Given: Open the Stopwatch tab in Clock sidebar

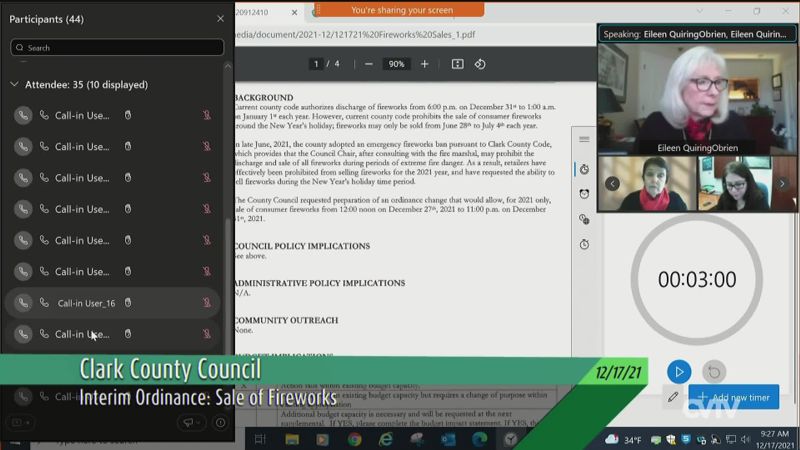Looking at the screenshot, I should 584,244.
